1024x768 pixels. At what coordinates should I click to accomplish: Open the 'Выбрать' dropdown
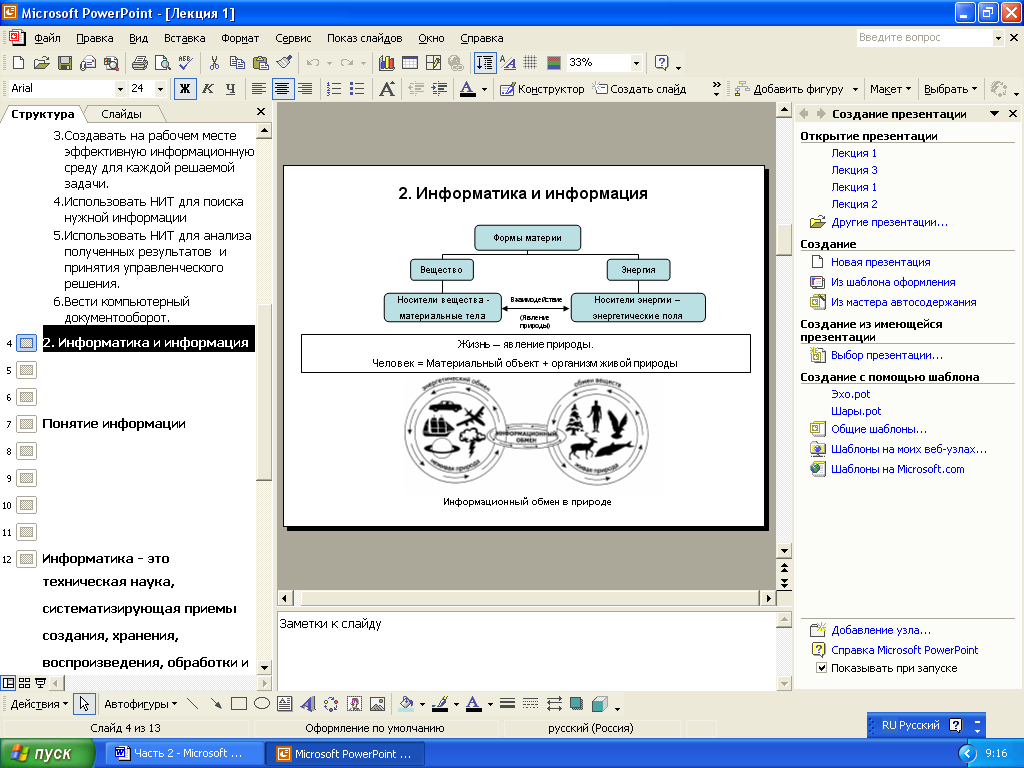[x=950, y=89]
